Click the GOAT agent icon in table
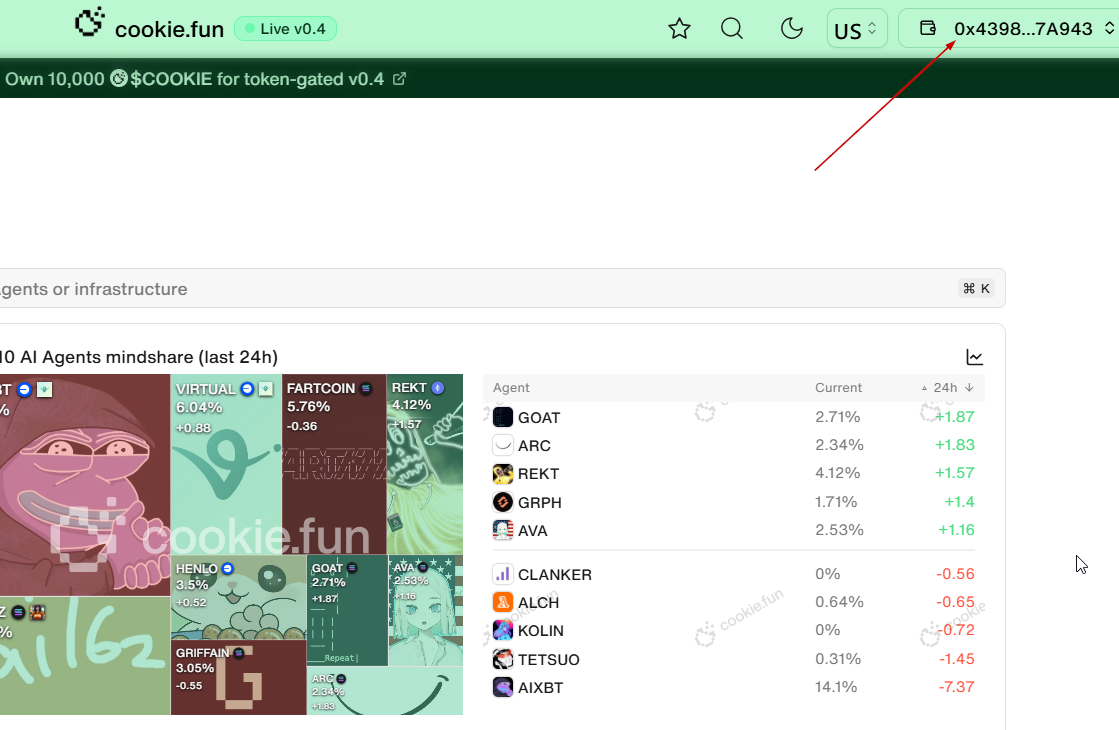 503,417
